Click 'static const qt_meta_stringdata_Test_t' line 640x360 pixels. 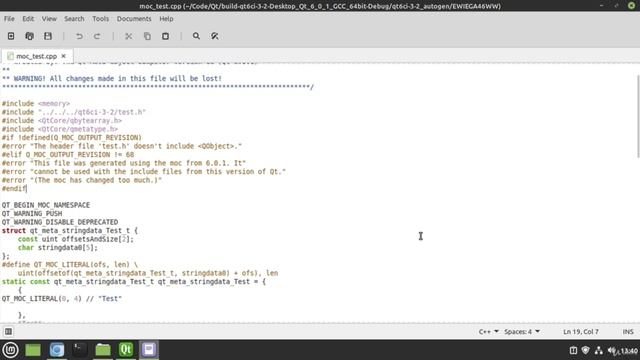click(133, 282)
